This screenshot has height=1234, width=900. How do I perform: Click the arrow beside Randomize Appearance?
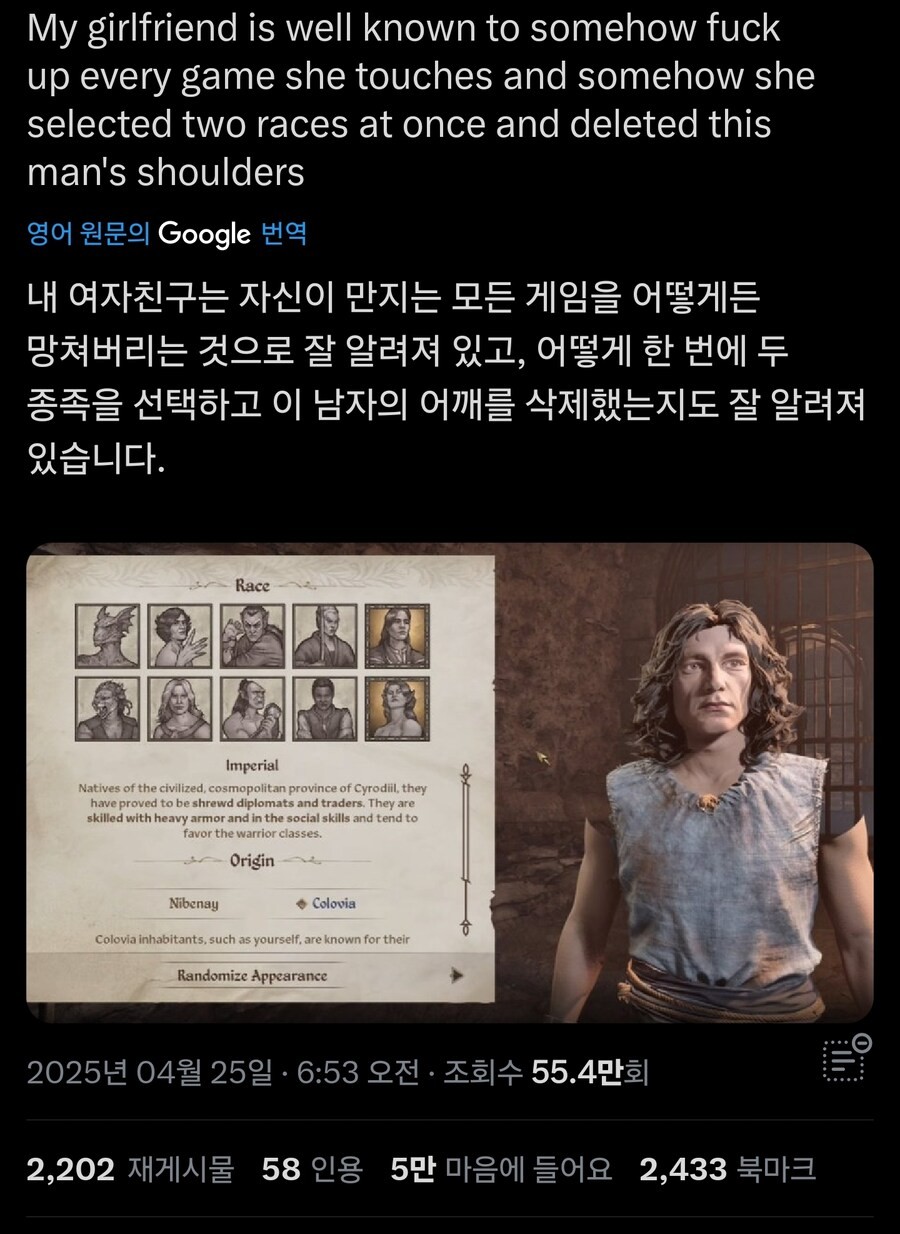click(x=457, y=975)
